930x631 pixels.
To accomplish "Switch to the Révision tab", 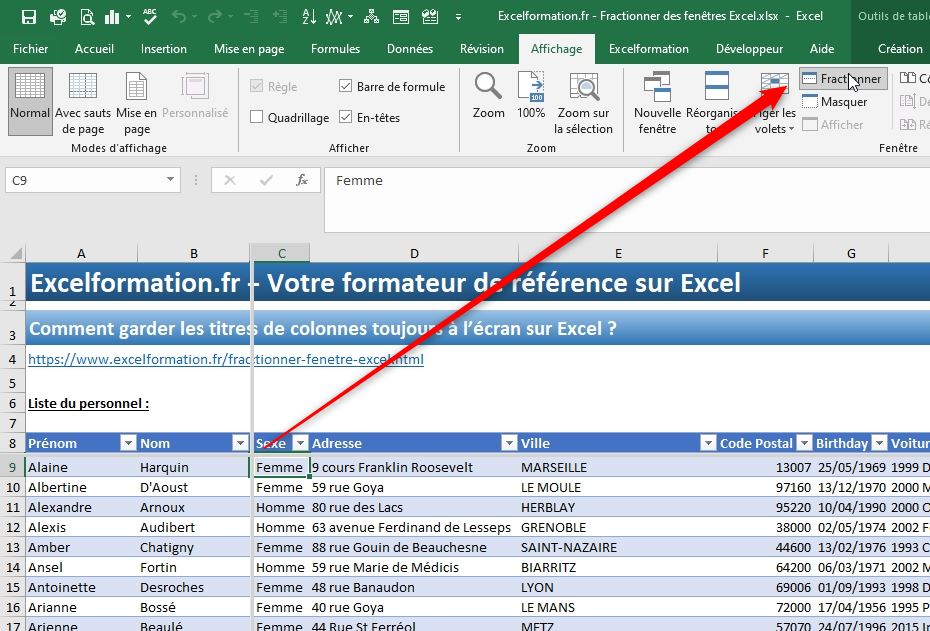I will pos(482,49).
